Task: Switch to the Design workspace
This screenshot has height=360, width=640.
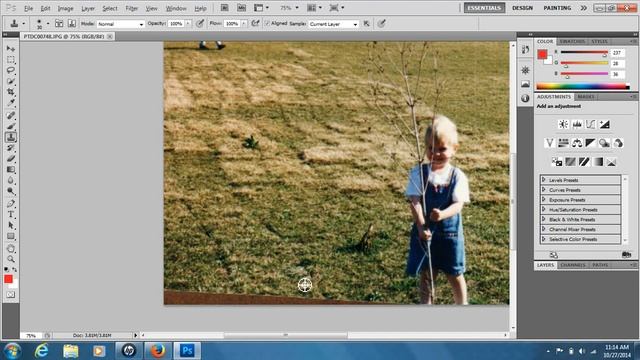Action: [522, 8]
